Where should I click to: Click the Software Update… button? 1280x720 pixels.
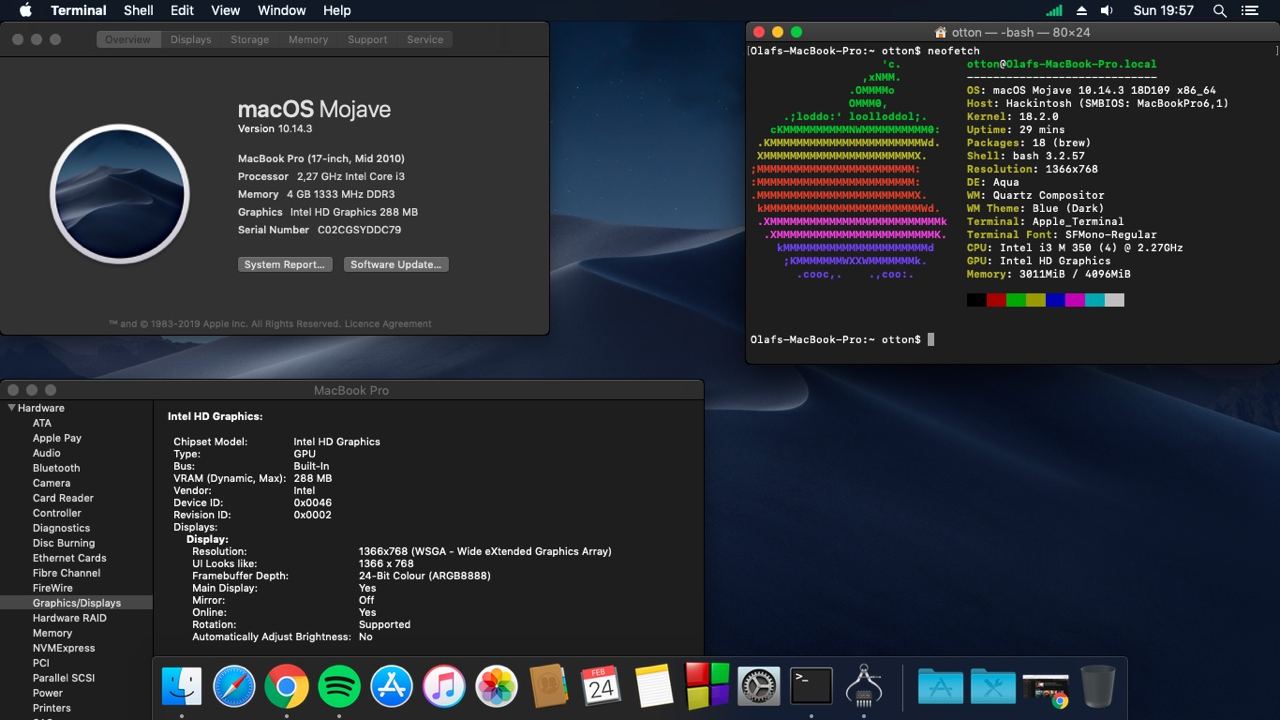[396, 264]
